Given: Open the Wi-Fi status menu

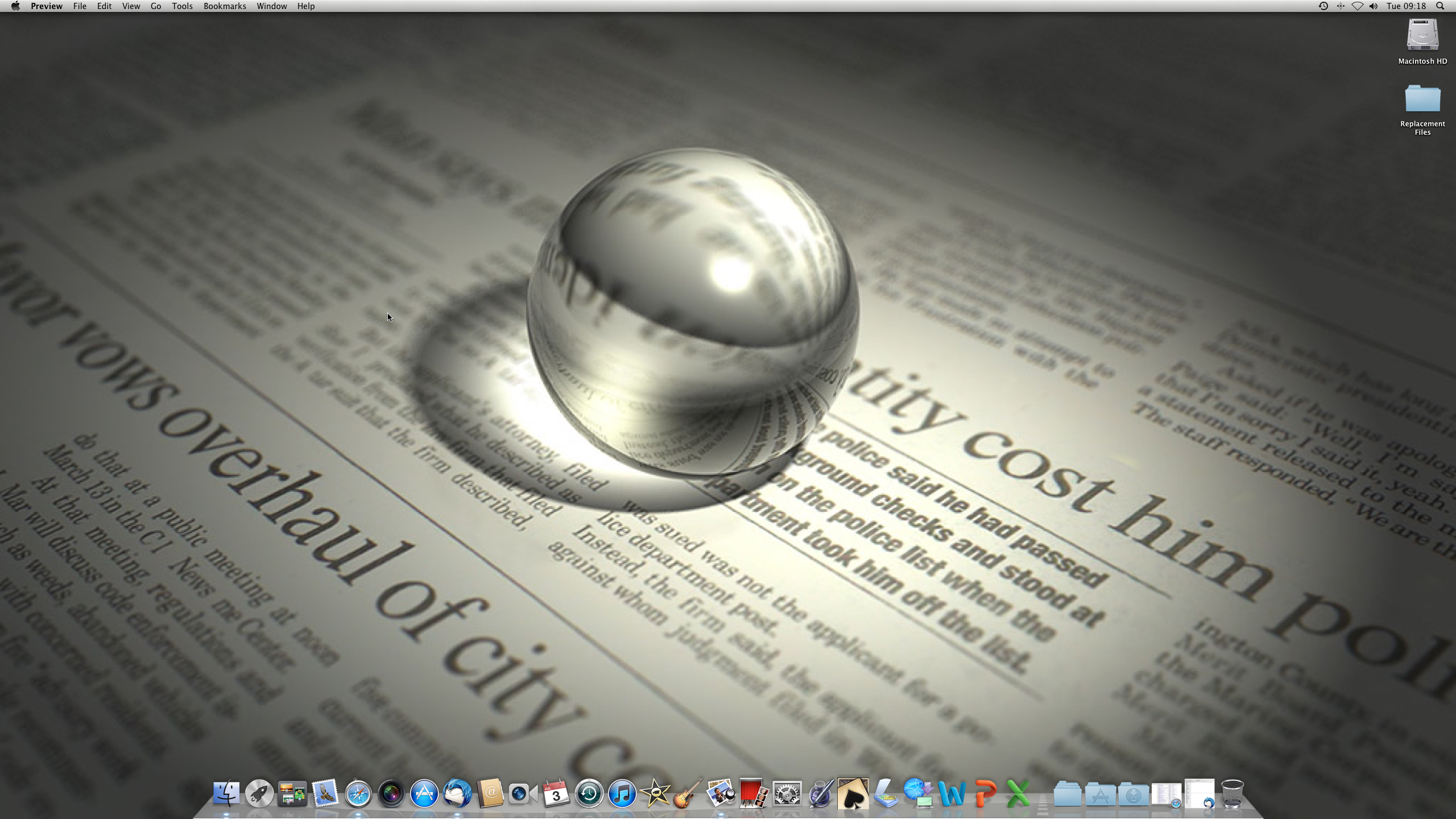Looking at the screenshot, I should click(x=1357, y=6).
